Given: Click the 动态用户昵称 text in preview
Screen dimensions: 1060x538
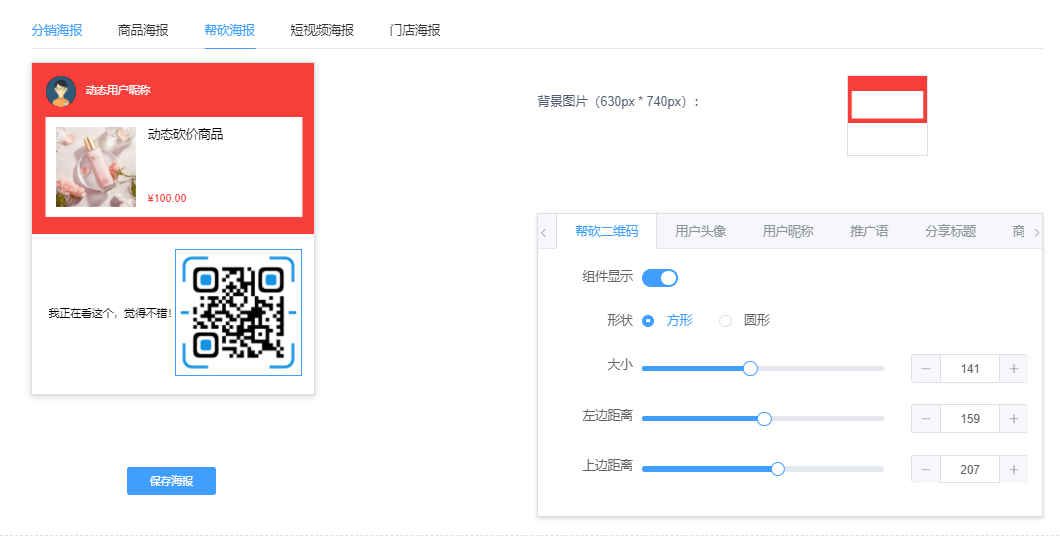Looking at the screenshot, I should coord(118,90).
